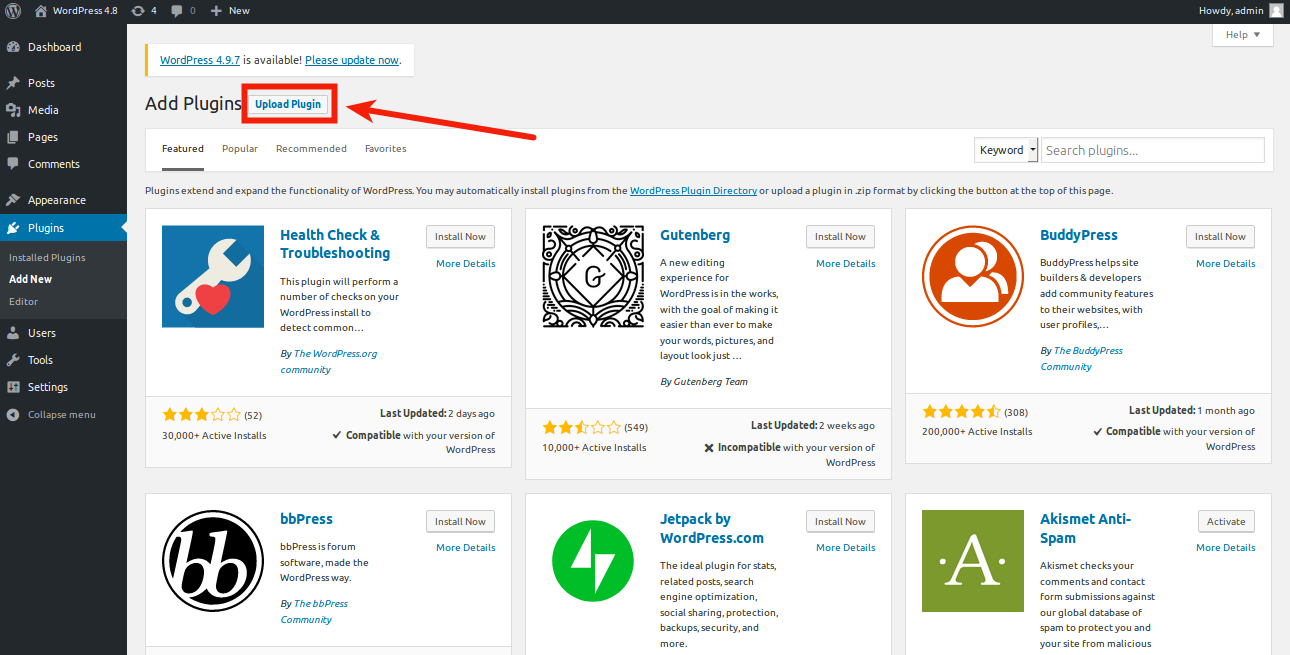View More Details for Gutenberg

click(x=846, y=264)
